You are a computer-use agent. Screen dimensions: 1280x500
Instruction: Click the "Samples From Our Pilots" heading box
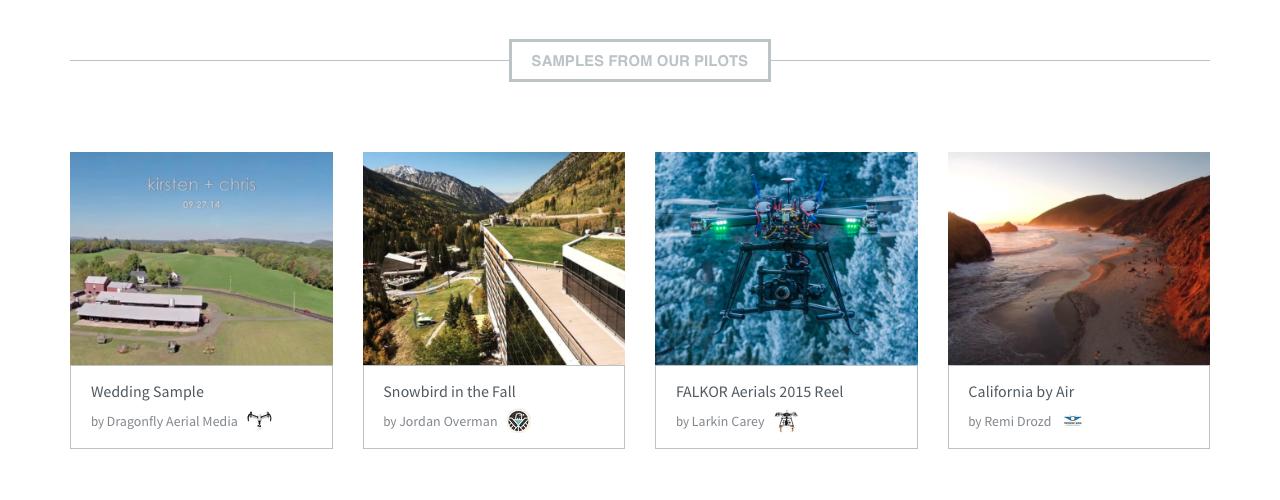(639, 61)
